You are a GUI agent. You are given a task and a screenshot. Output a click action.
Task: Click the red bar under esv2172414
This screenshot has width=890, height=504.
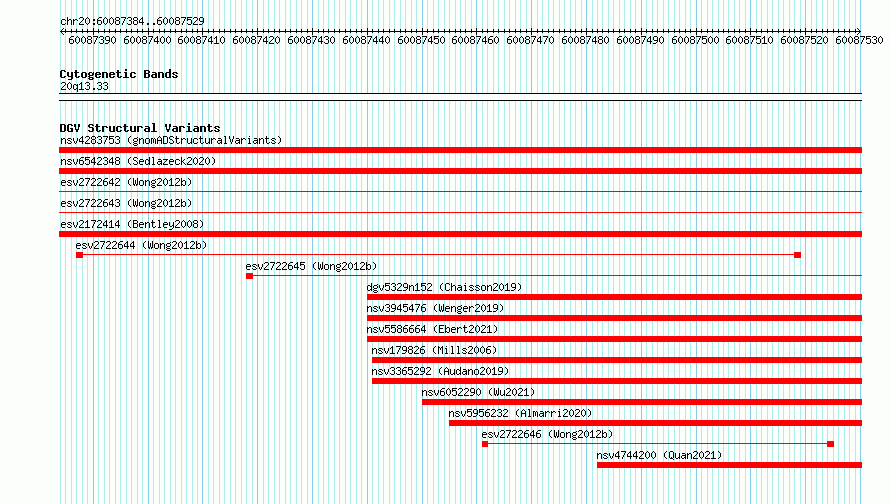click(x=460, y=234)
